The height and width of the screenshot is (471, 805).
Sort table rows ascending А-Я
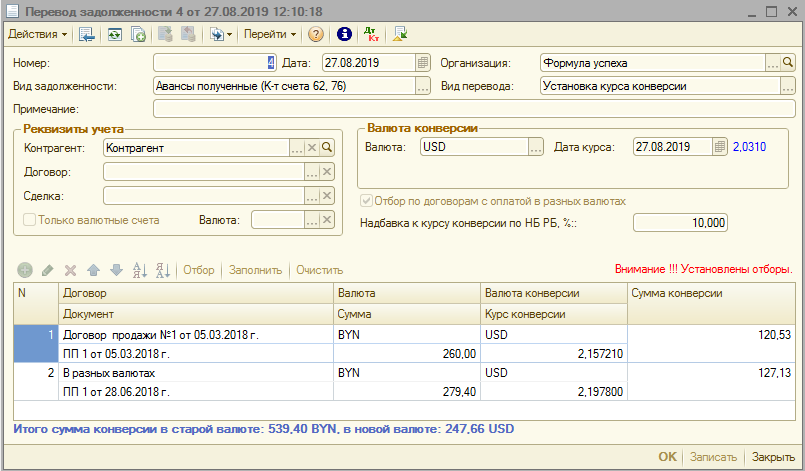pos(139,270)
